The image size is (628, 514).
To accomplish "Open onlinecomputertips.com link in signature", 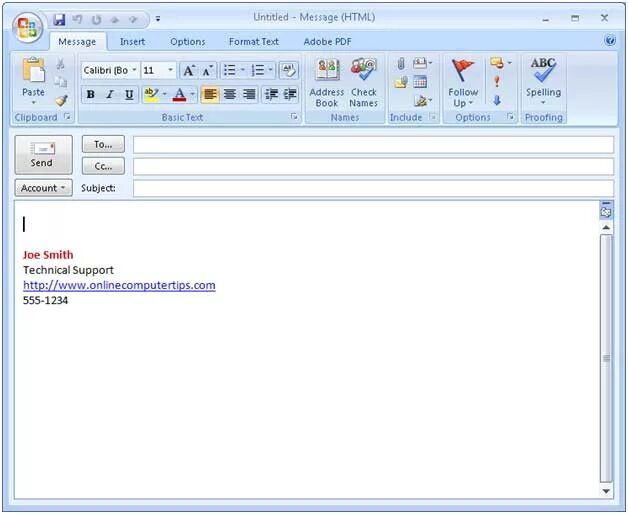I will (119, 285).
